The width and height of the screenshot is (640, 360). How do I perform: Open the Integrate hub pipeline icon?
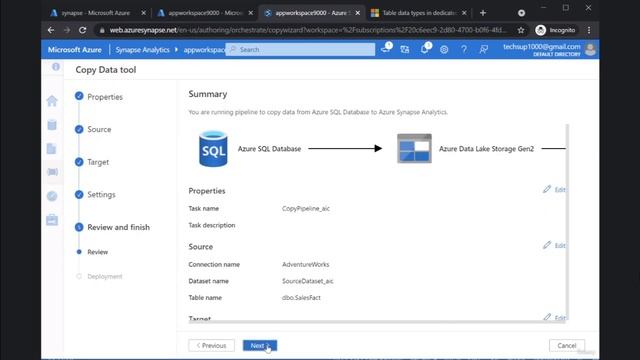[52, 172]
